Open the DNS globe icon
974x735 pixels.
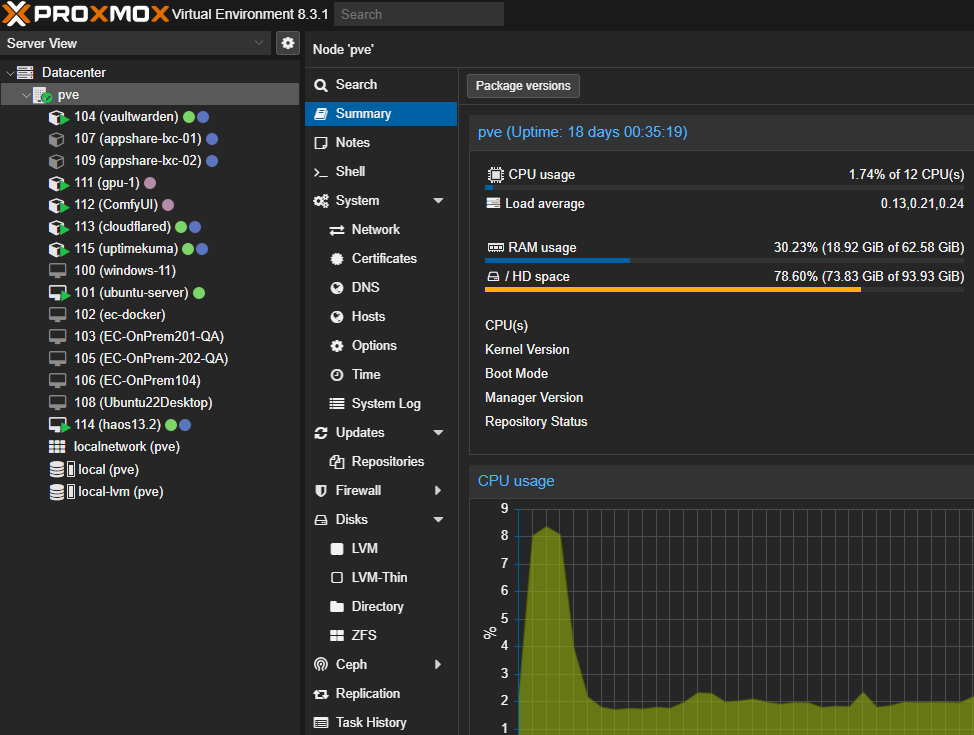tap(339, 287)
